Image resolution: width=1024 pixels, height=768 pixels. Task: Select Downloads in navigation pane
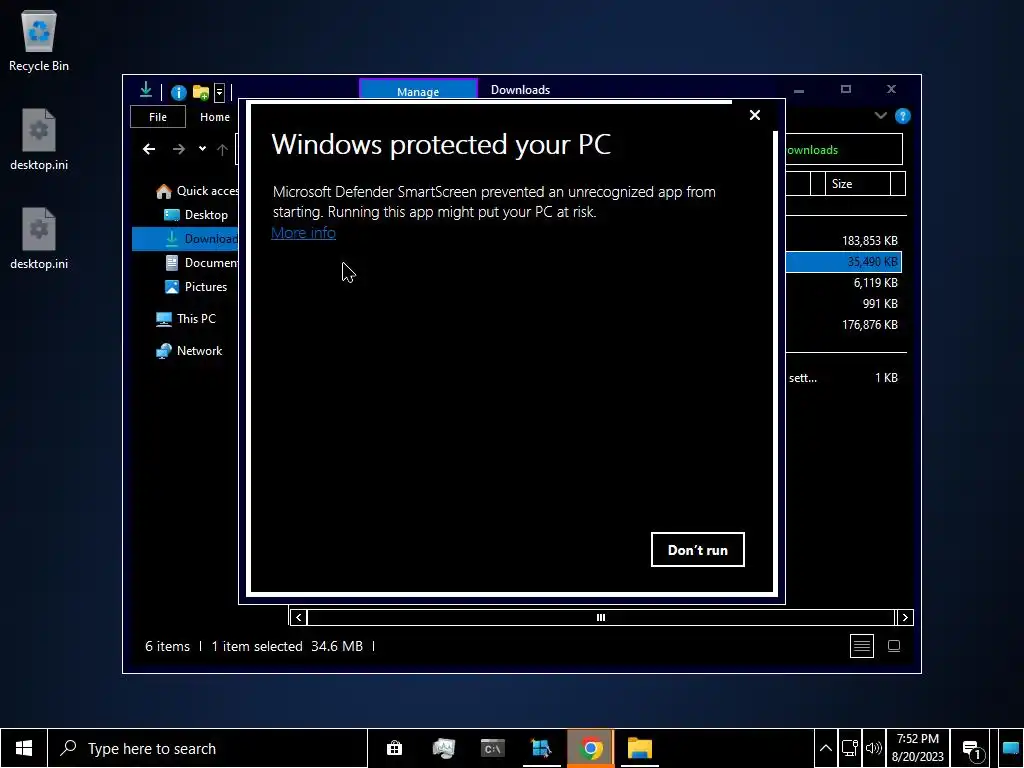pos(186,238)
